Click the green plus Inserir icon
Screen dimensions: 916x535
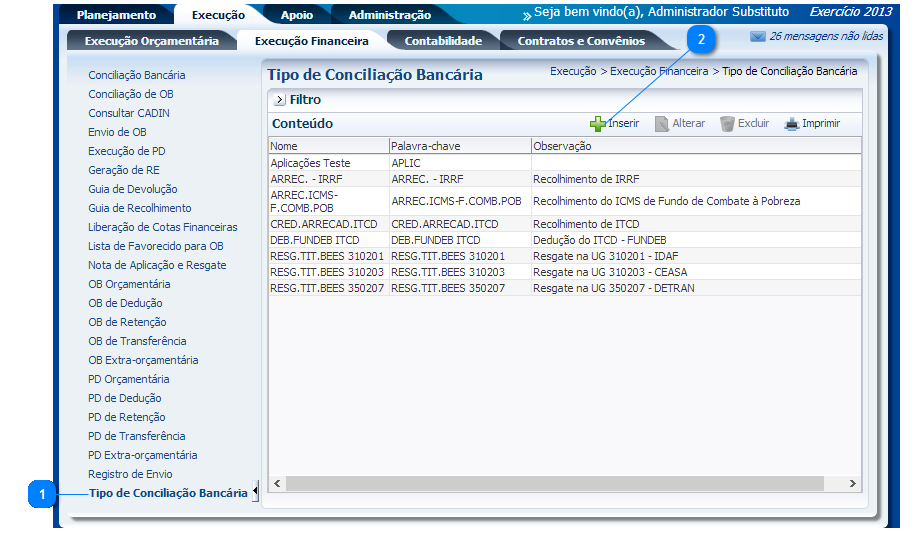click(x=597, y=124)
